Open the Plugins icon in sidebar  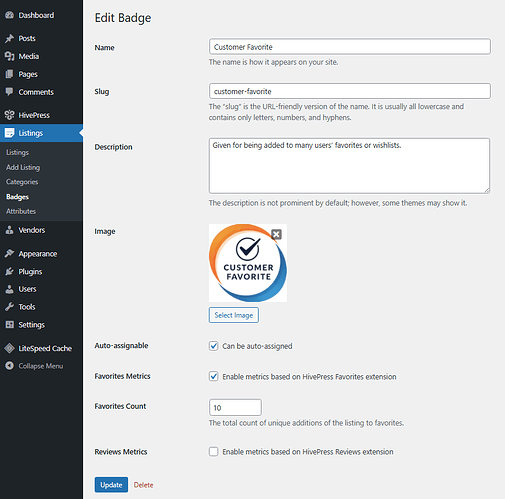click(10, 272)
